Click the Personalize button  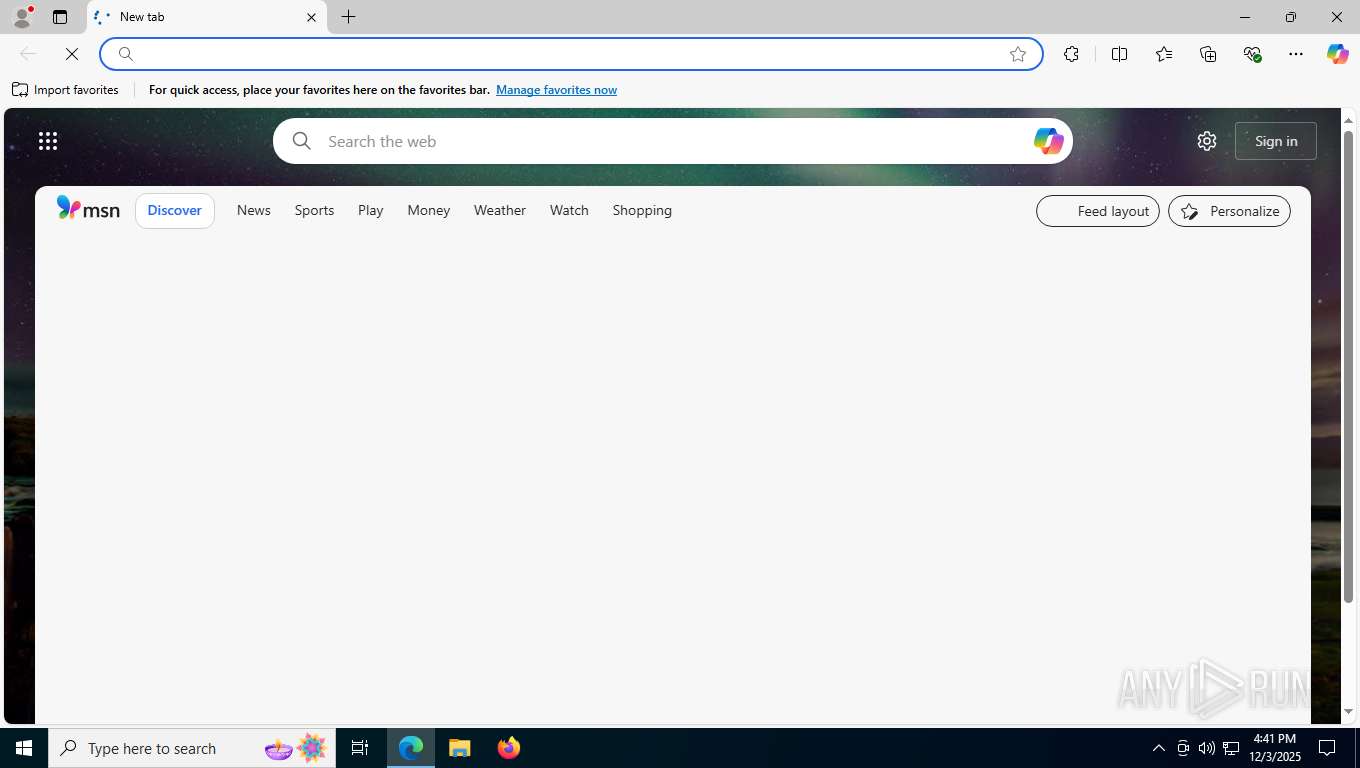pos(1229,211)
